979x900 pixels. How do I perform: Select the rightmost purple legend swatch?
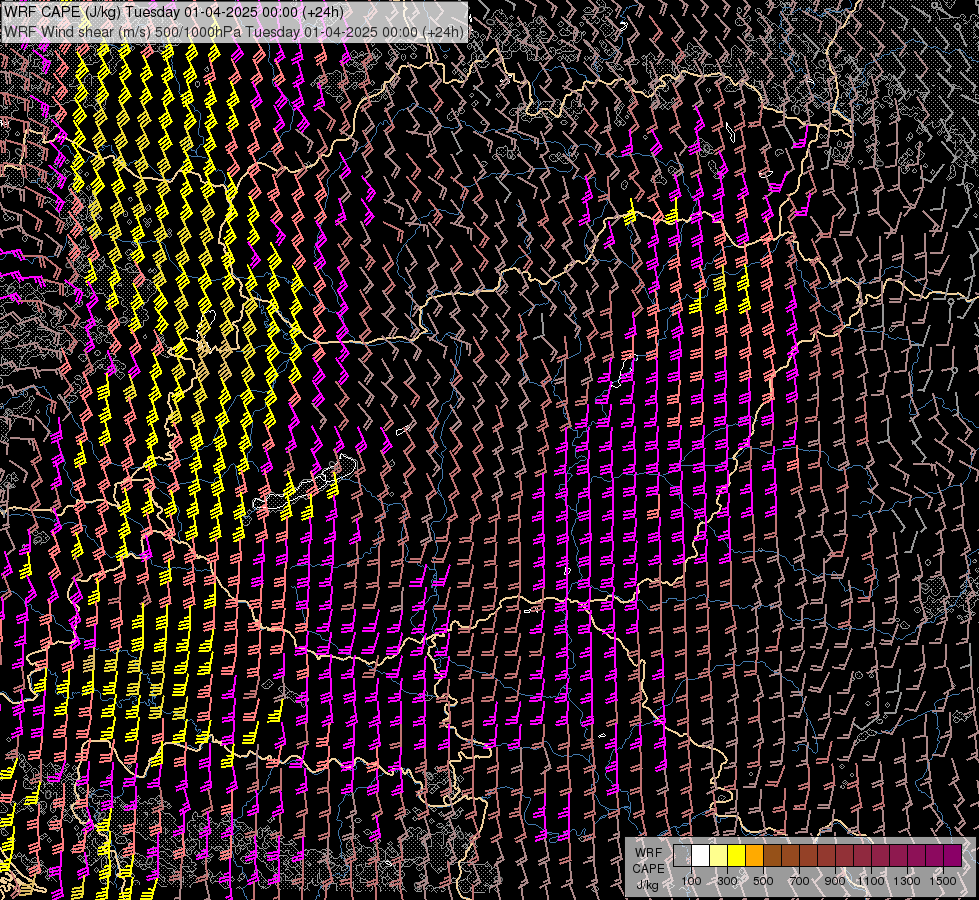click(x=953, y=856)
